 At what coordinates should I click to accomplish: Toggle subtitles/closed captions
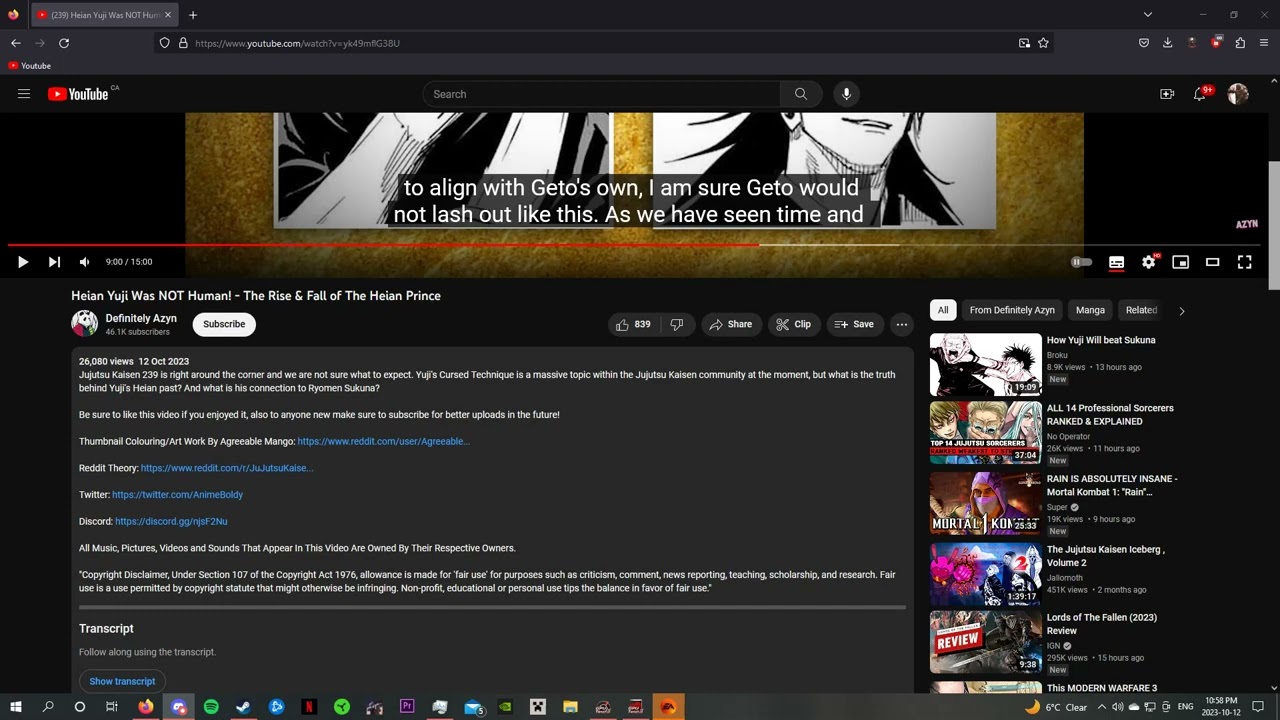click(x=1116, y=262)
